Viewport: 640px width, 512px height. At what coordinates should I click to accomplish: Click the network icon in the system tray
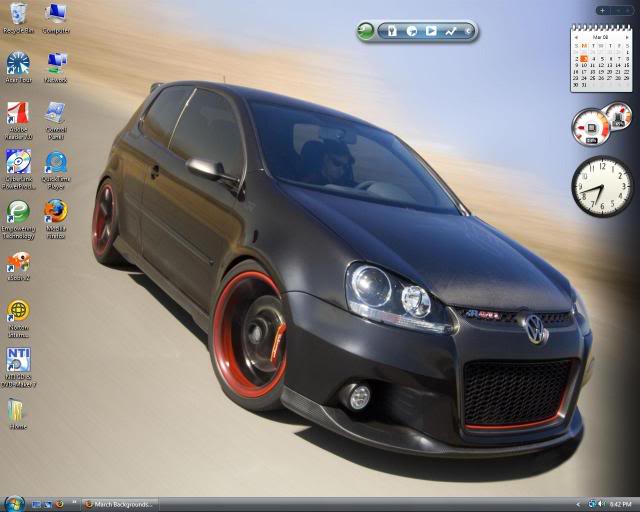tap(592, 504)
